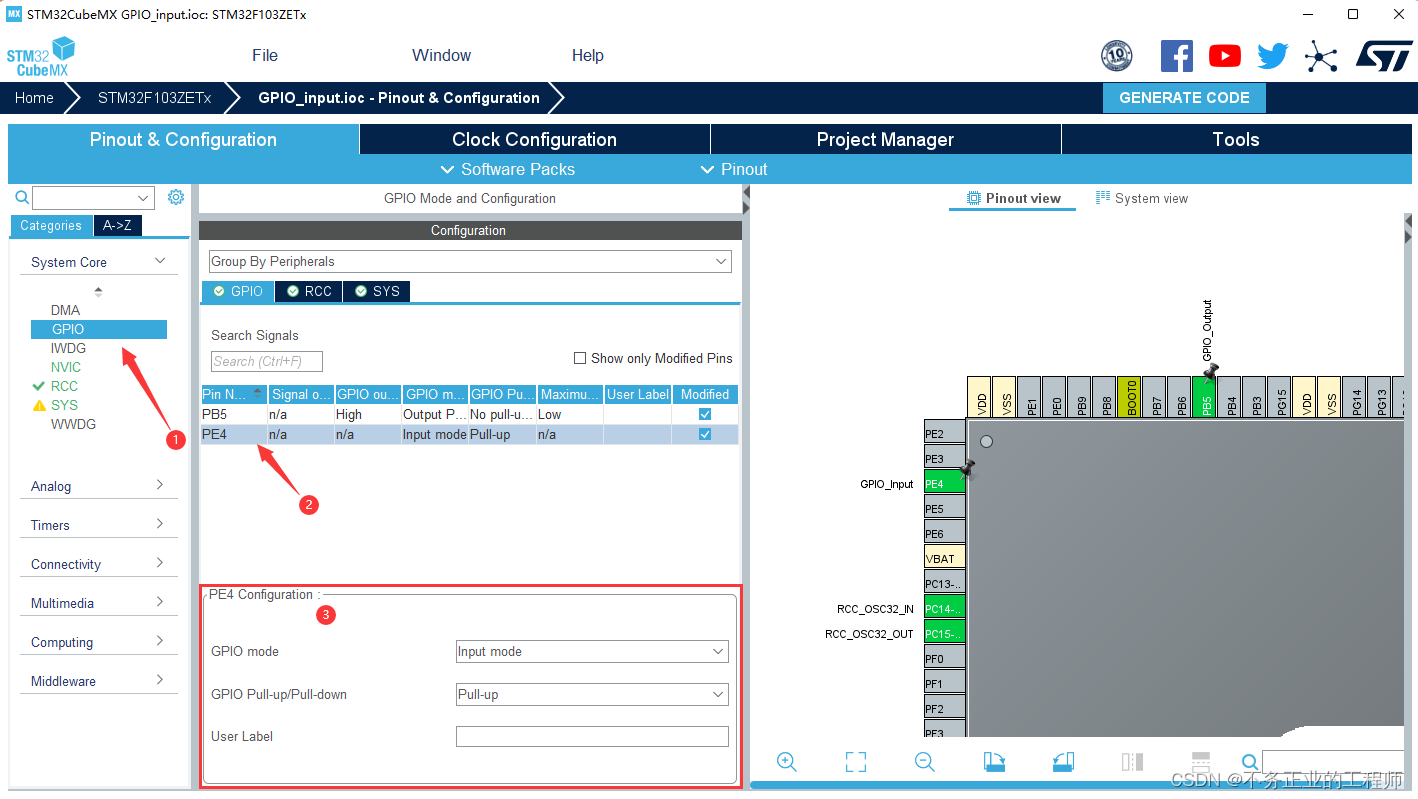Open the ST community network icon
Viewport: 1418px width, 799px height.
coord(1321,56)
